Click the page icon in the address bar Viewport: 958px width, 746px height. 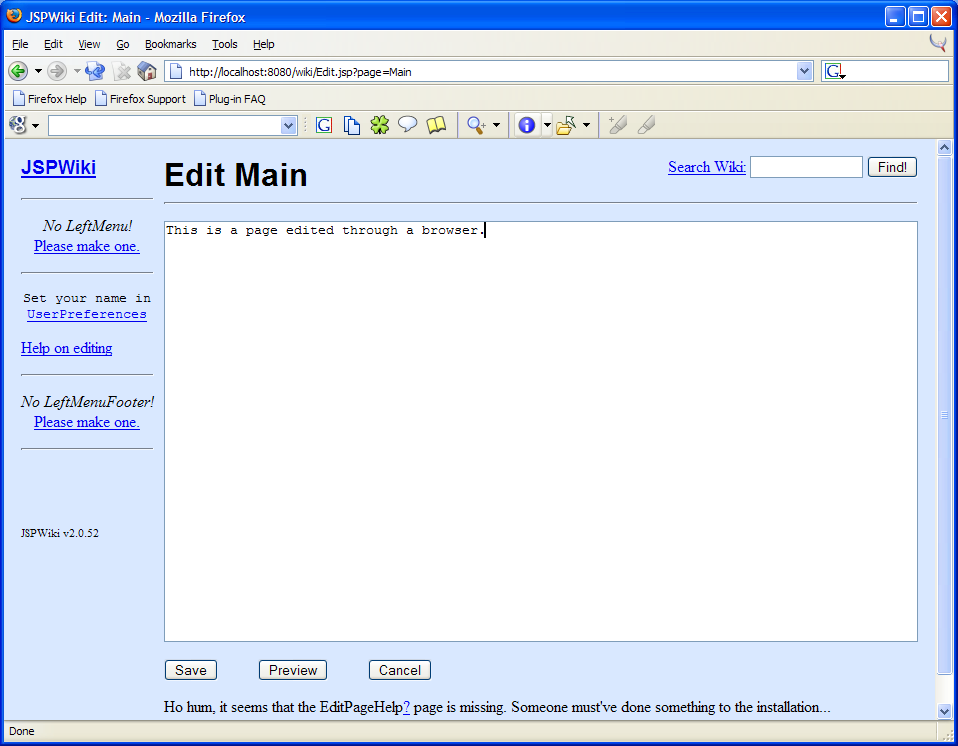tap(176, 71)
